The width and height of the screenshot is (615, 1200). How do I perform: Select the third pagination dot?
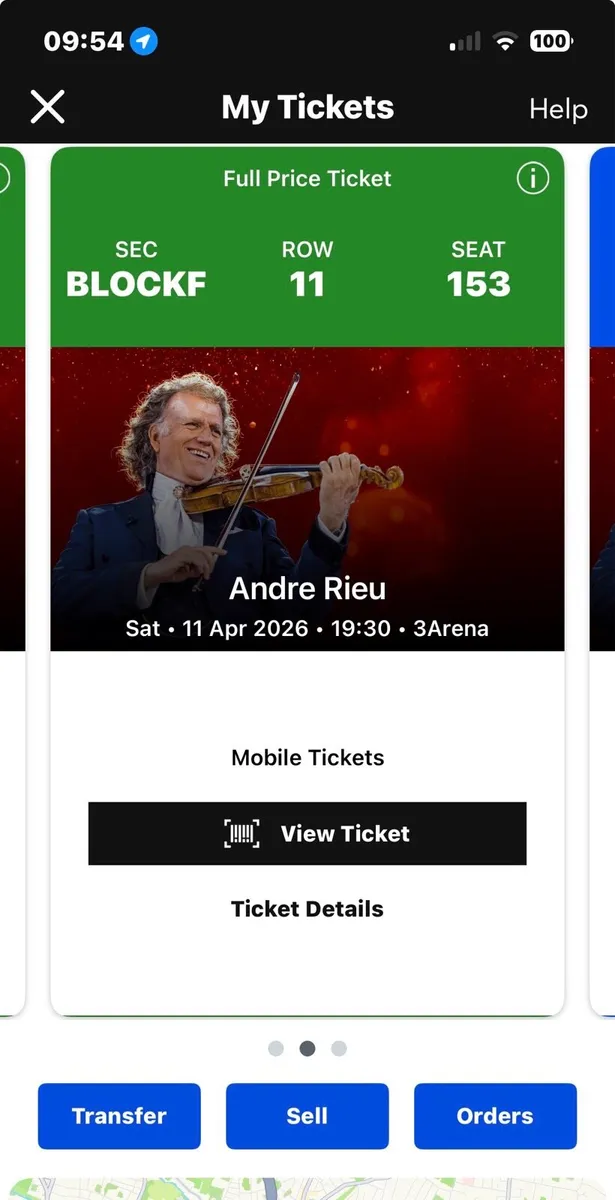(339, 1048)
